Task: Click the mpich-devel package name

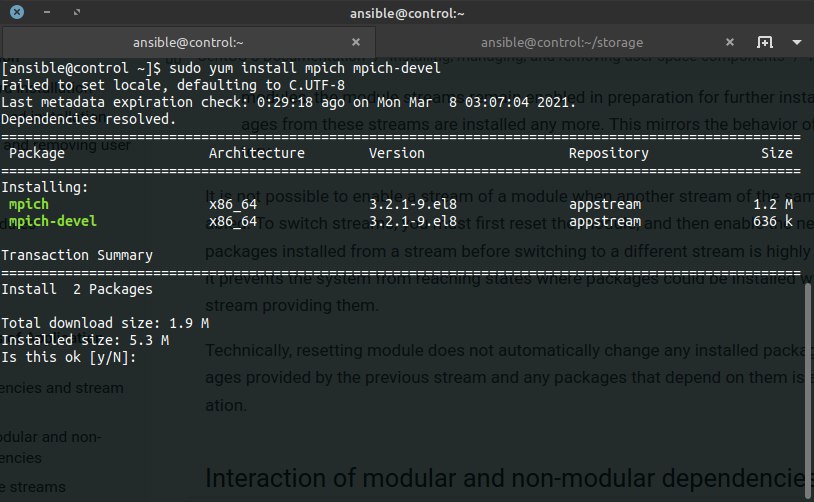Action: (x=52, y=221)
